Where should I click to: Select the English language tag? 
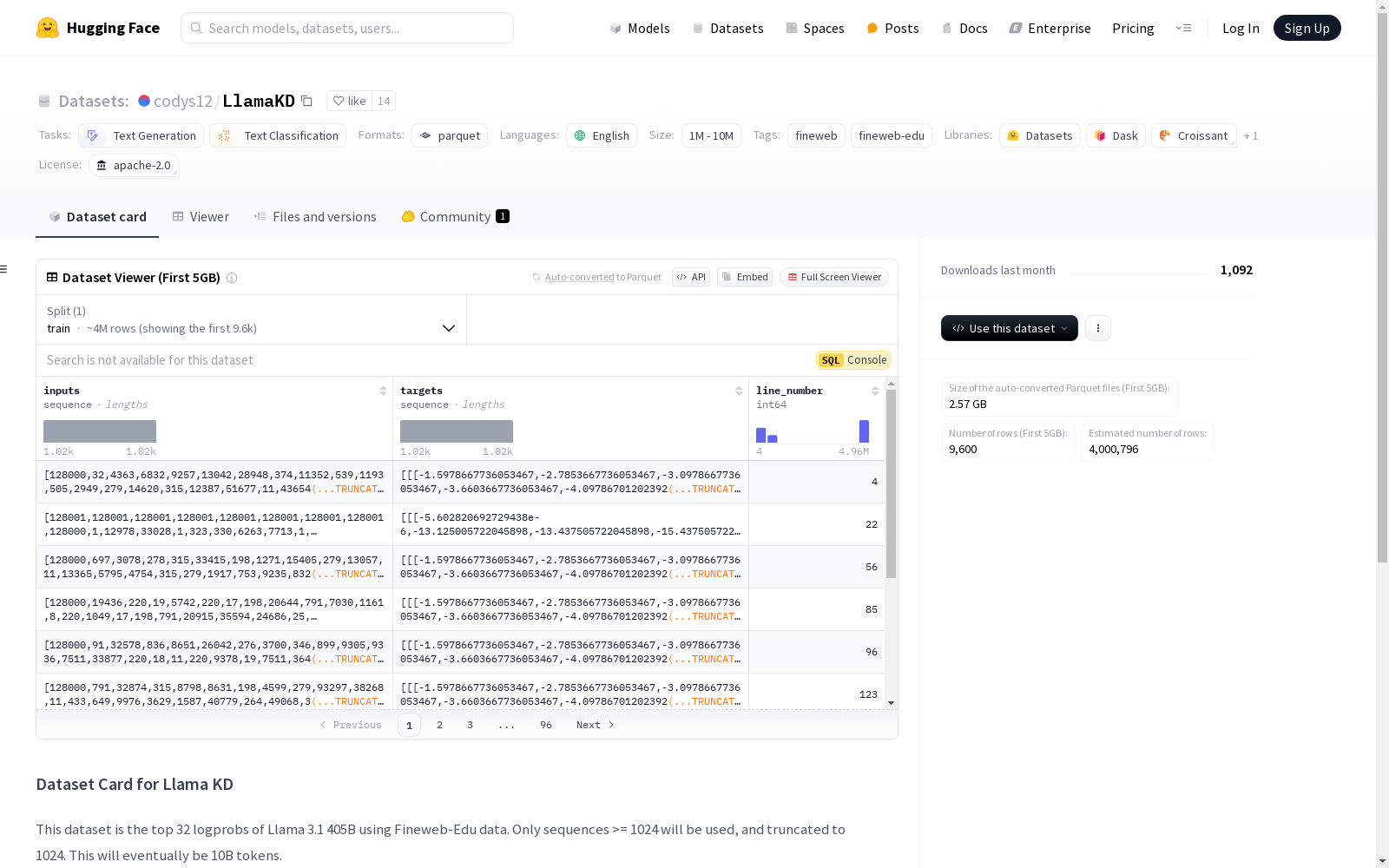pos(602,135)
